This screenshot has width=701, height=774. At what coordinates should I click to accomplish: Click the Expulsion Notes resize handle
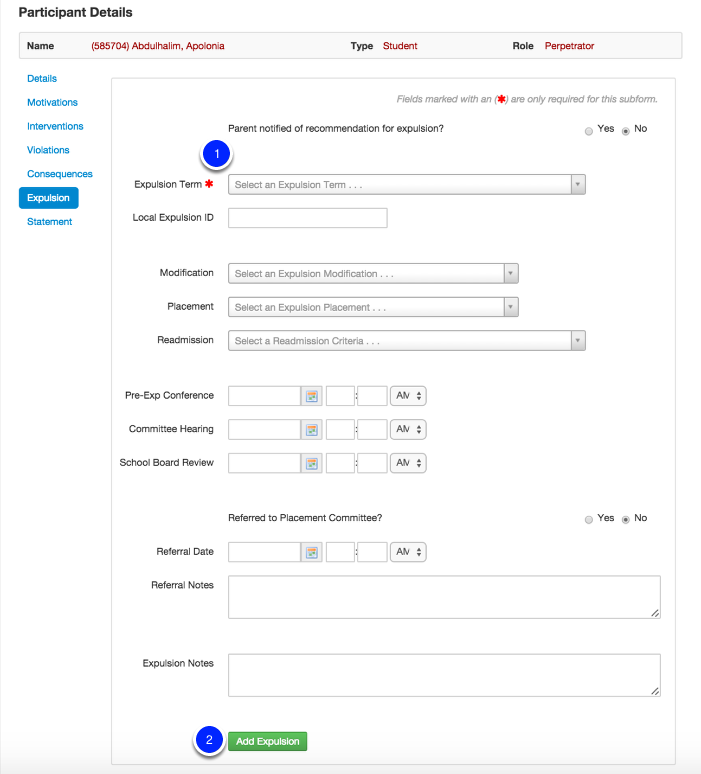[x=655, y=691]
